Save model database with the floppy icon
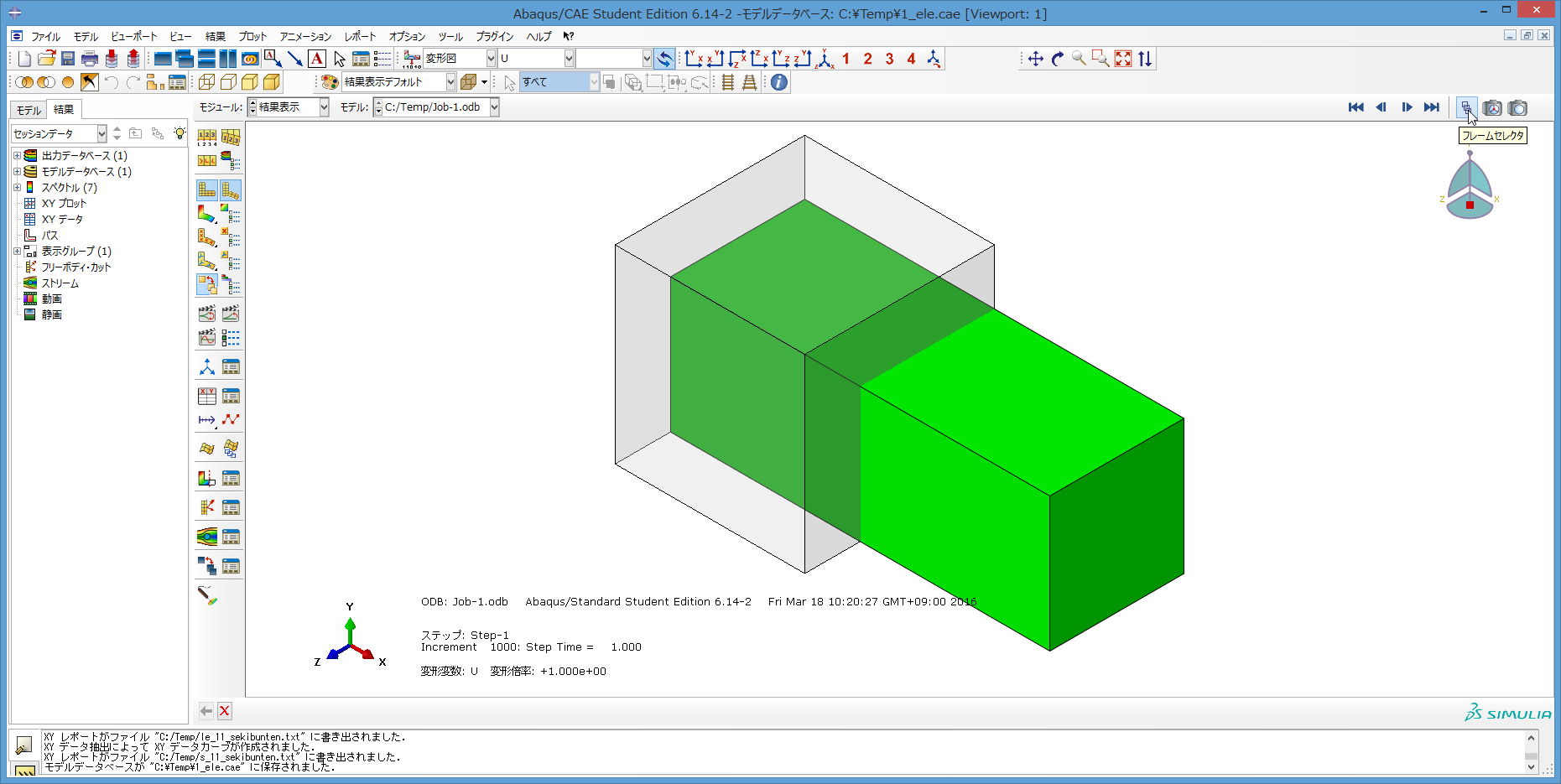 68,59
